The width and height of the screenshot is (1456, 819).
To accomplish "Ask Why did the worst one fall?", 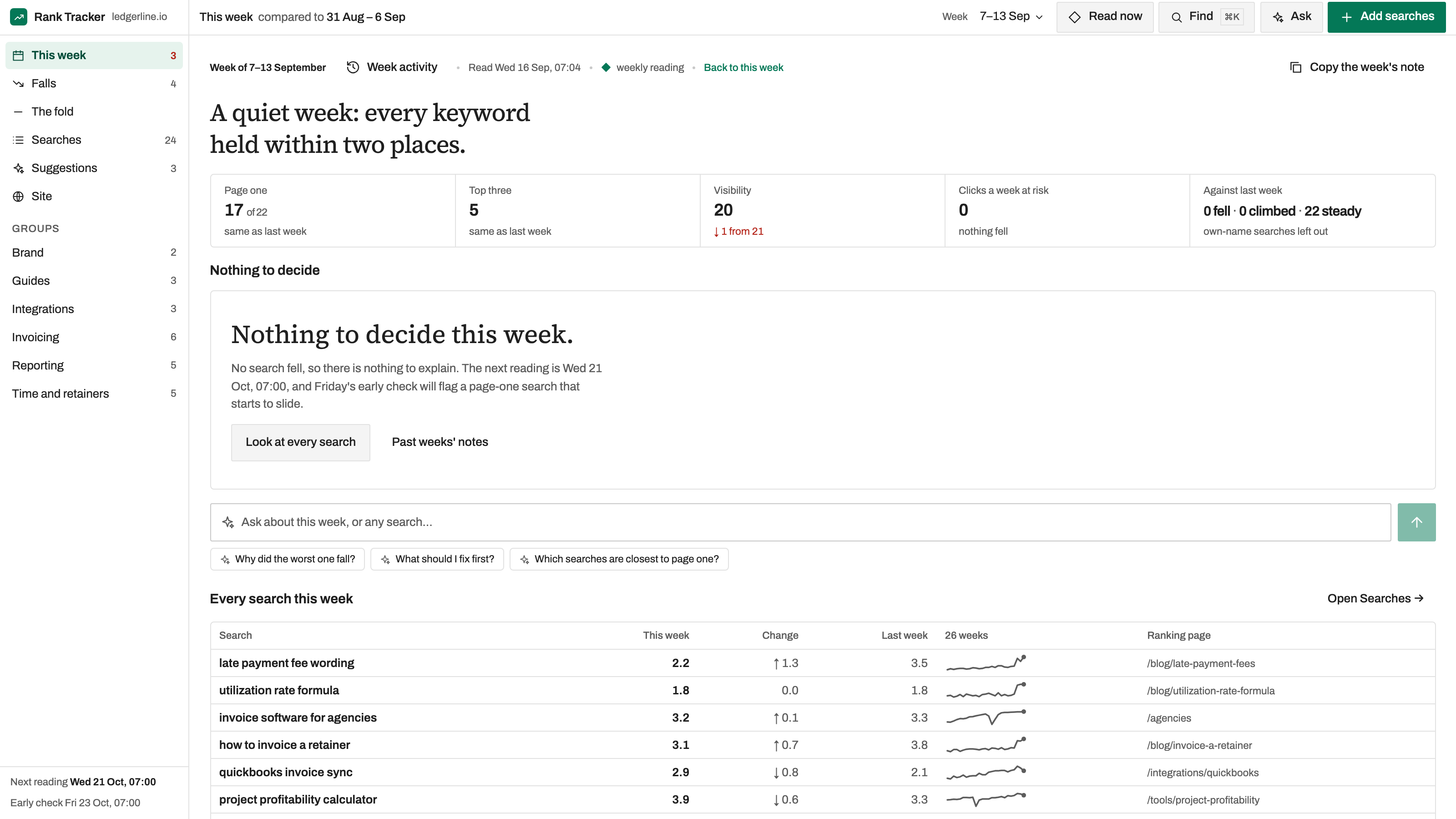I will coord(288,560).
